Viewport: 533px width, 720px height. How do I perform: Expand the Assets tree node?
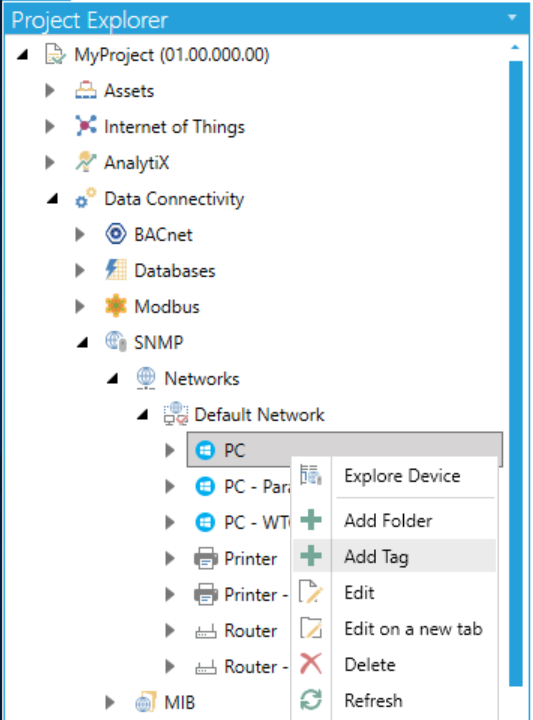click(50, 90)
